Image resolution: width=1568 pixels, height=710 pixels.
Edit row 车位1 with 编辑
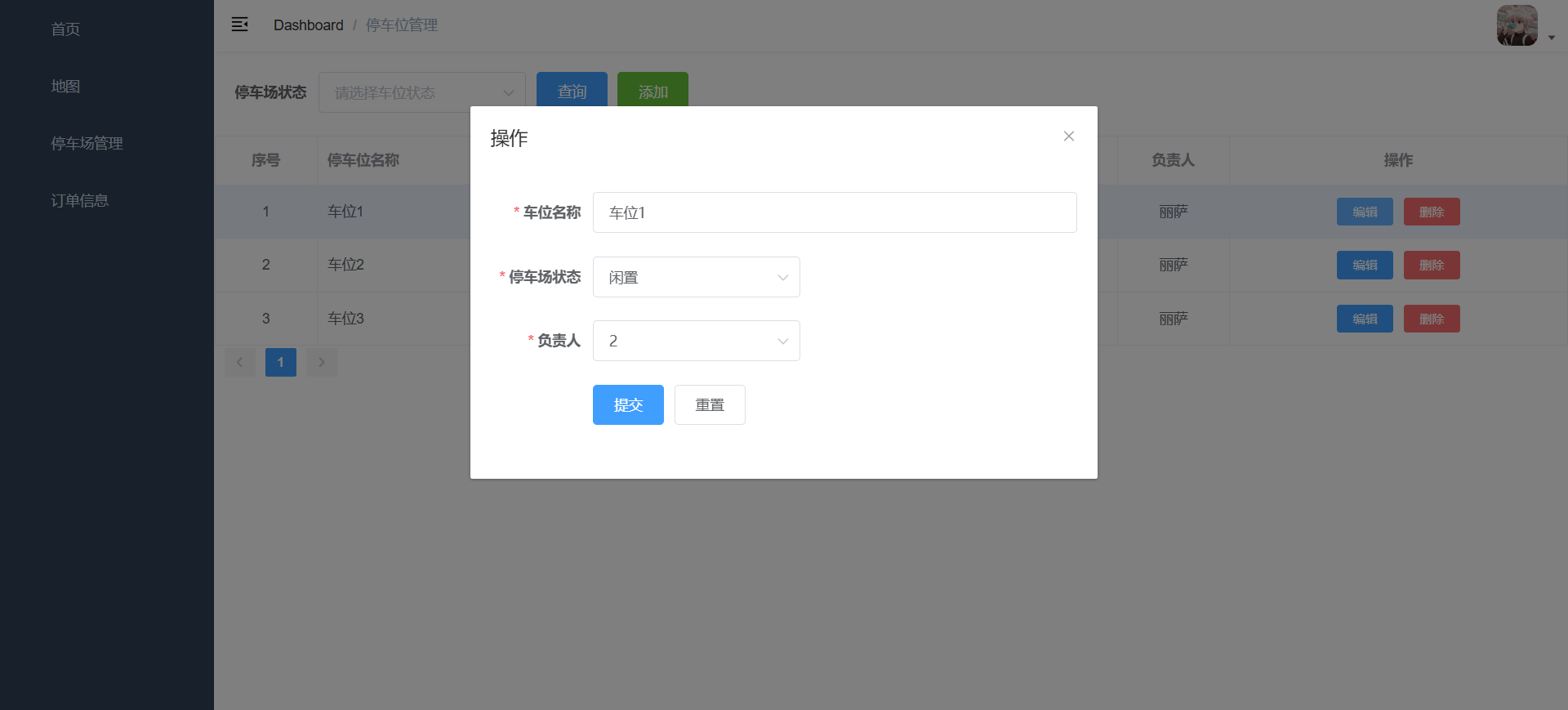point(1365,212)
